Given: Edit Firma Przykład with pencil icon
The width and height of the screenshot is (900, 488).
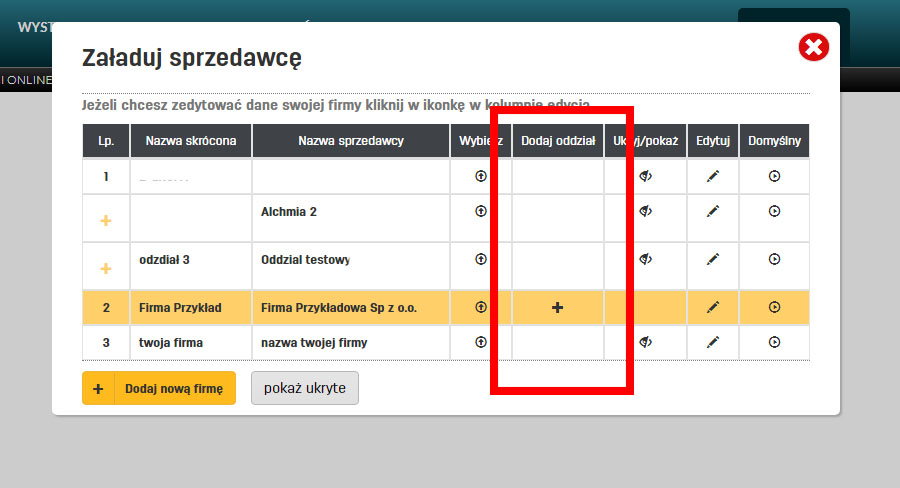Looking at the screenshot, I should [713, 307].
